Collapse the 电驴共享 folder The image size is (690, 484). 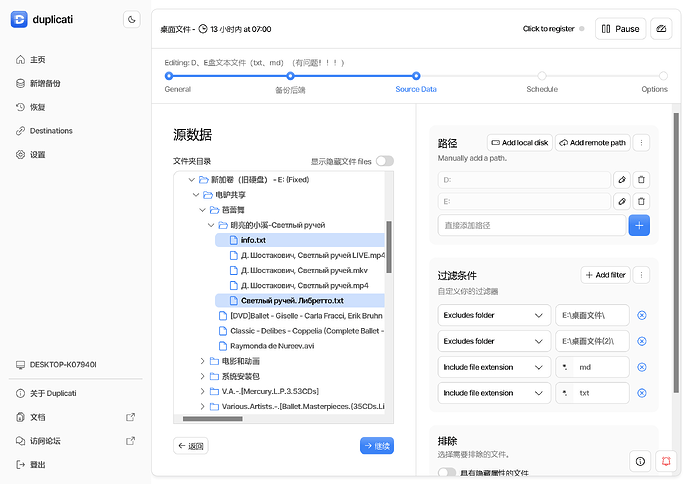tap(196, 194)
